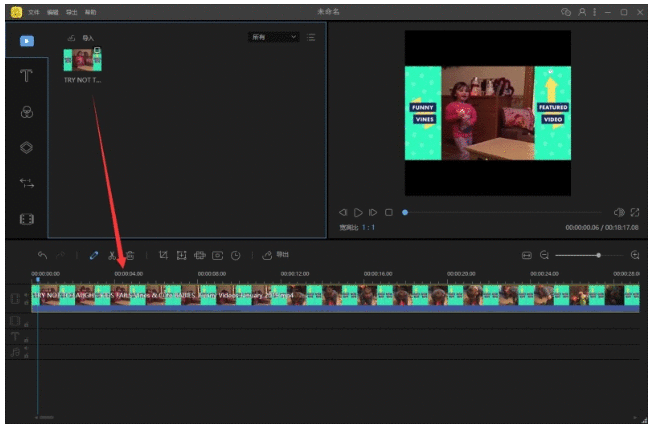Open the Filters panel in the sidebar
This screenshot has width=649, height=425.
click(27, 113)
